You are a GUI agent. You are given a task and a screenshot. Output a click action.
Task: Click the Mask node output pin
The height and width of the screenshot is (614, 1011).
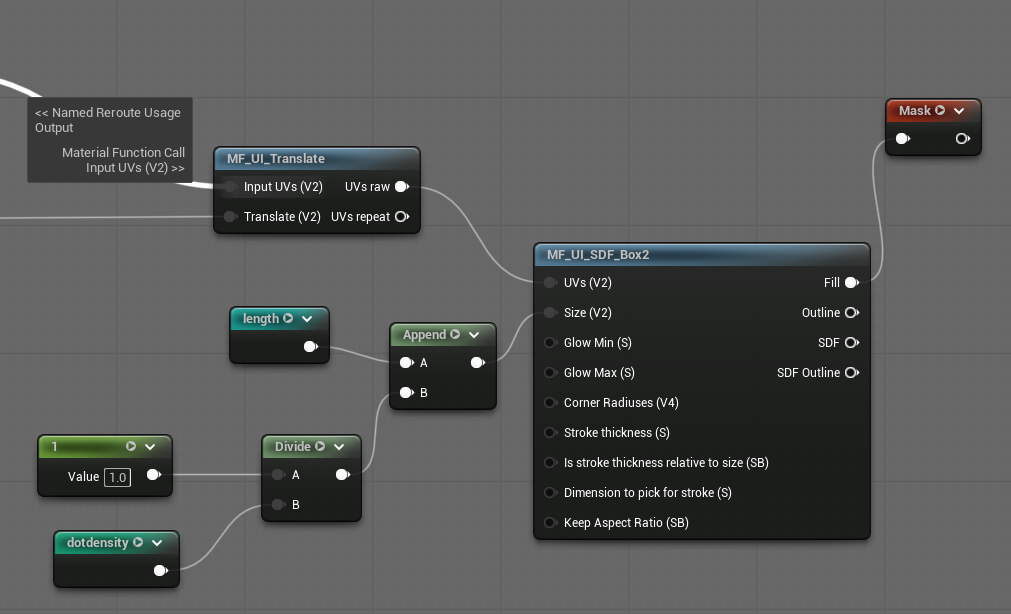pos(963,139)
